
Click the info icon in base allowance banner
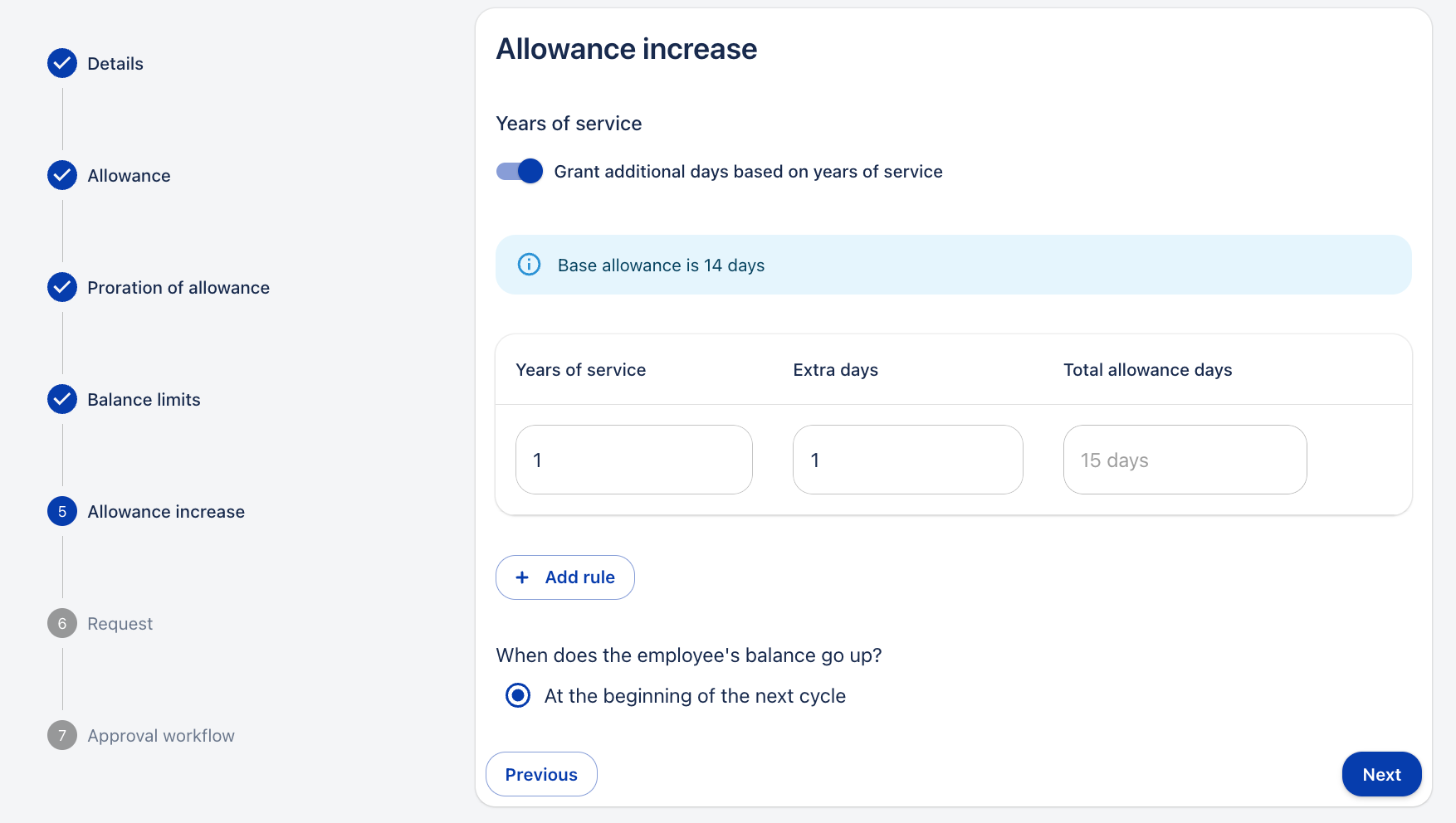529,265
